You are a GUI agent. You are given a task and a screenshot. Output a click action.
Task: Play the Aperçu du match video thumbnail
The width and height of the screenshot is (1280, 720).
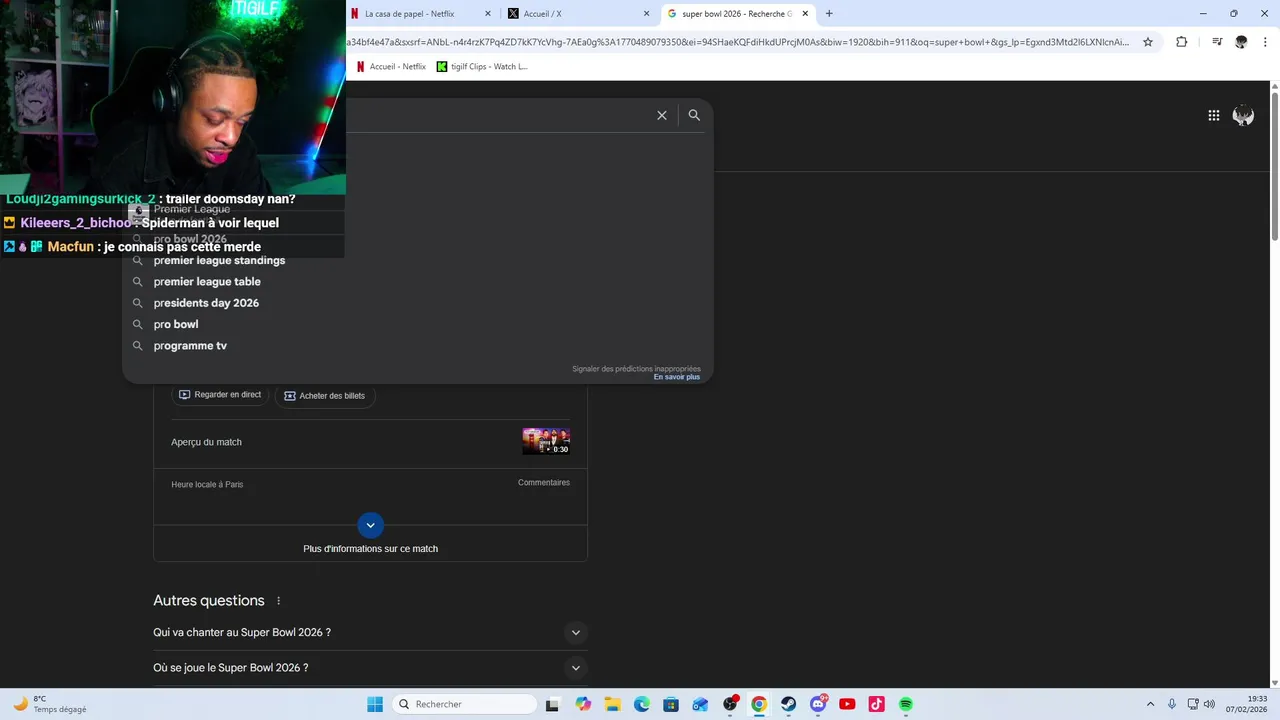pyautogui.click(x=546, y=441)
